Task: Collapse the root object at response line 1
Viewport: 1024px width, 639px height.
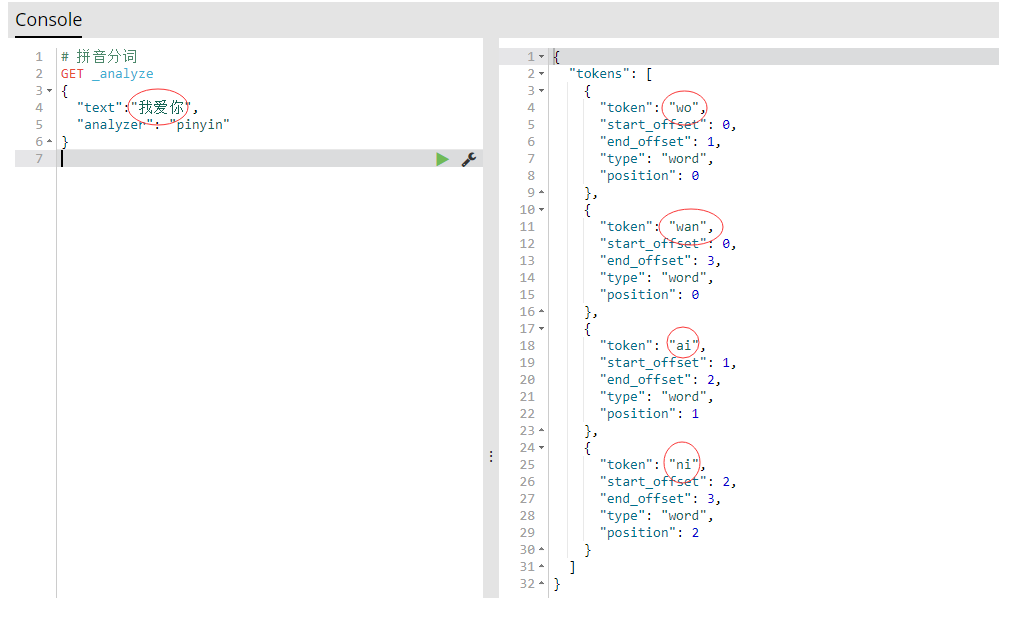Action: [541, 57]
